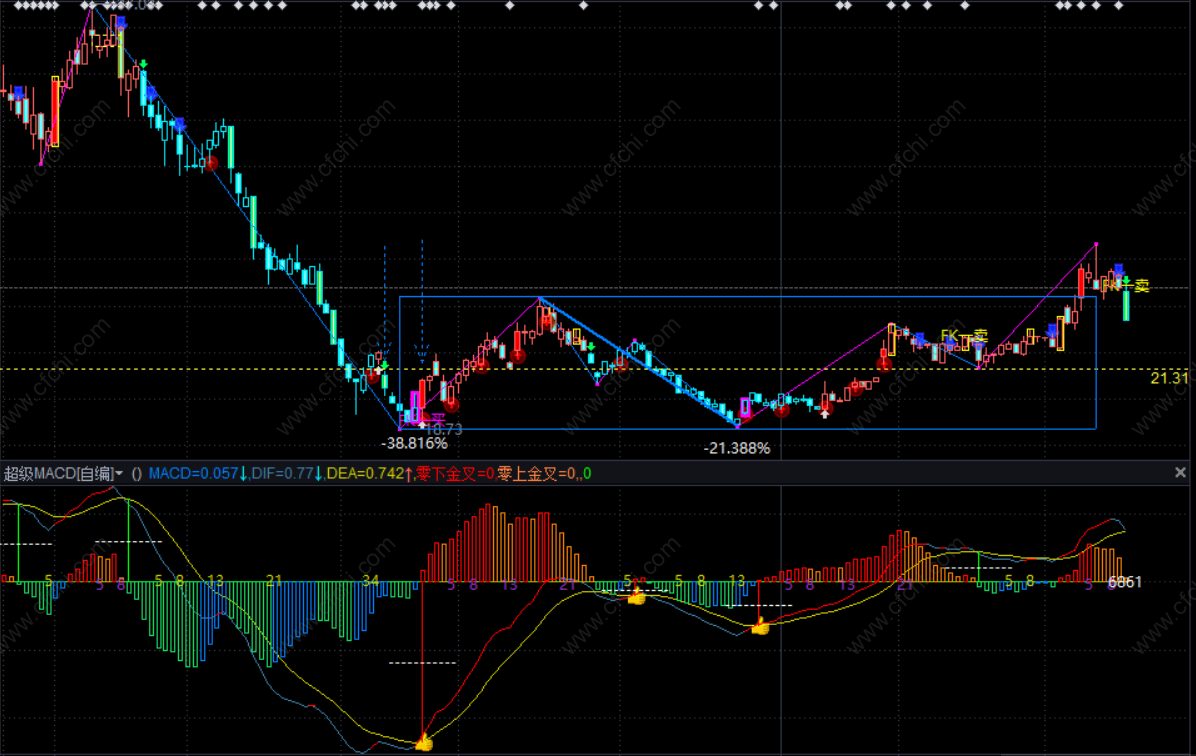
Task: Click the 21.31 price level label
Action: 1169,378
